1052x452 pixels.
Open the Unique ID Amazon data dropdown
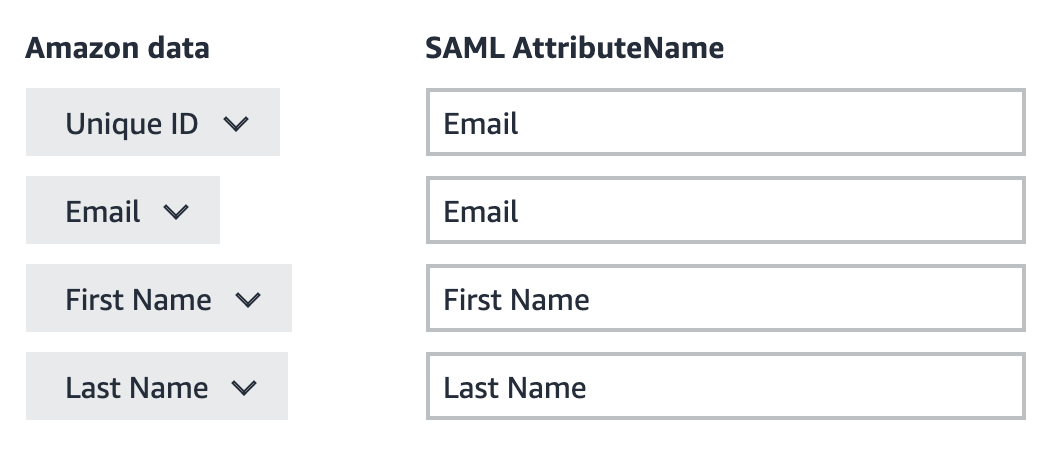[x=153, y=122]
